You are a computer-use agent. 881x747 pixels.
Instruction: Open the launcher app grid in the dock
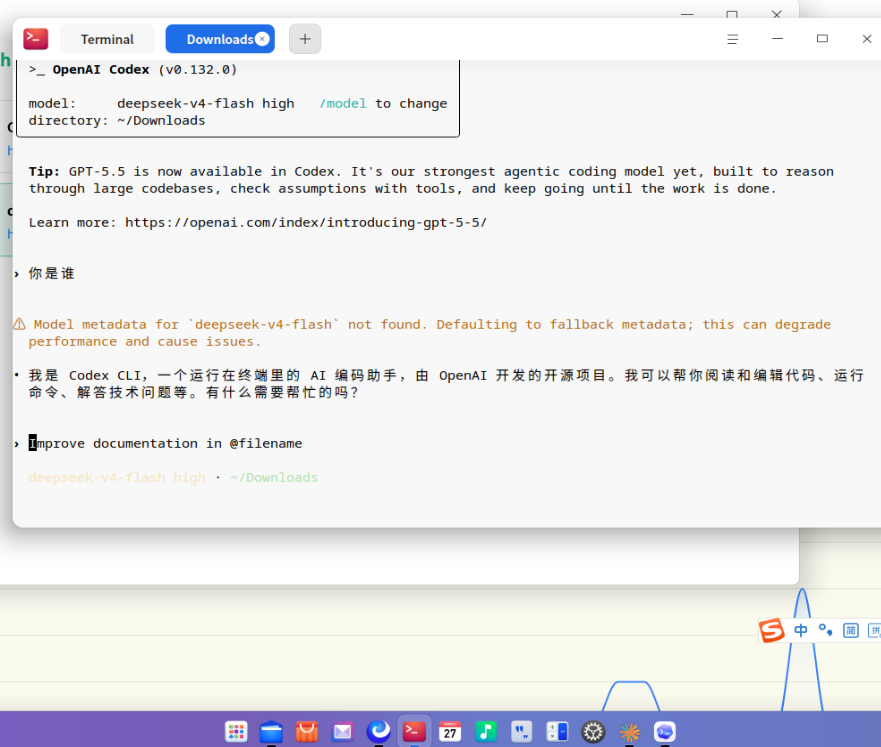coord(236,731)
